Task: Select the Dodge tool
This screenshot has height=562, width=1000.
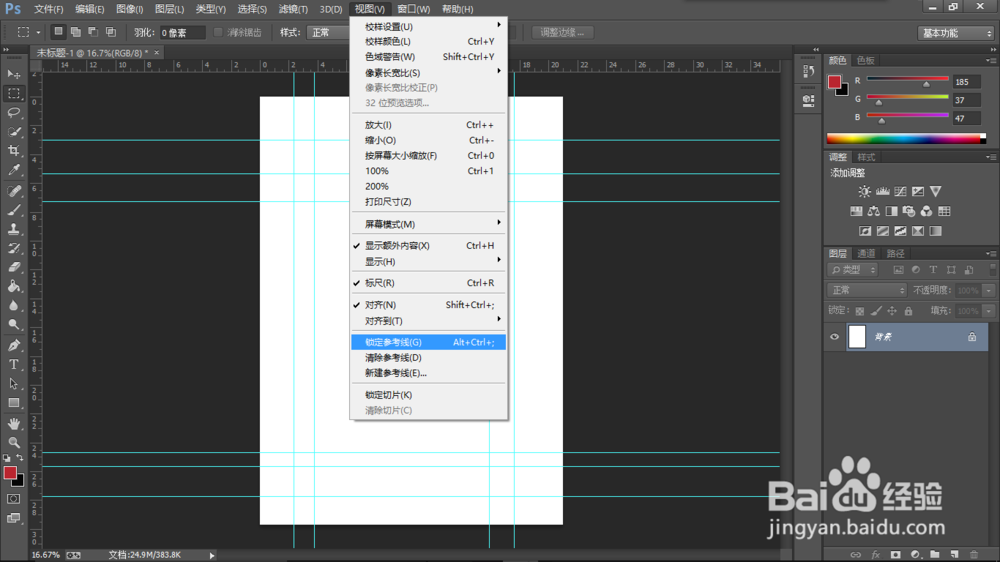Action: 13,325
